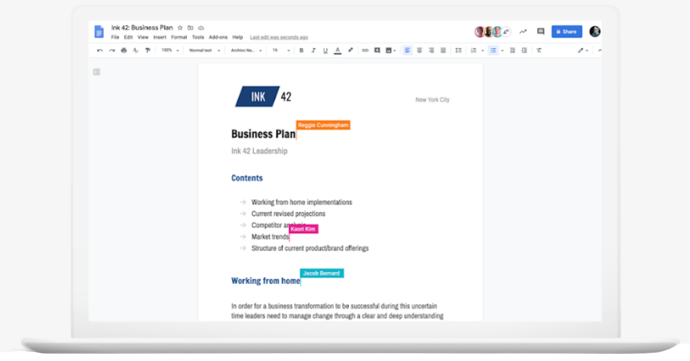The width and height of the screenshot is (690, 361).
Task: Open the Format menu
Action: click(x=179, y=37)
